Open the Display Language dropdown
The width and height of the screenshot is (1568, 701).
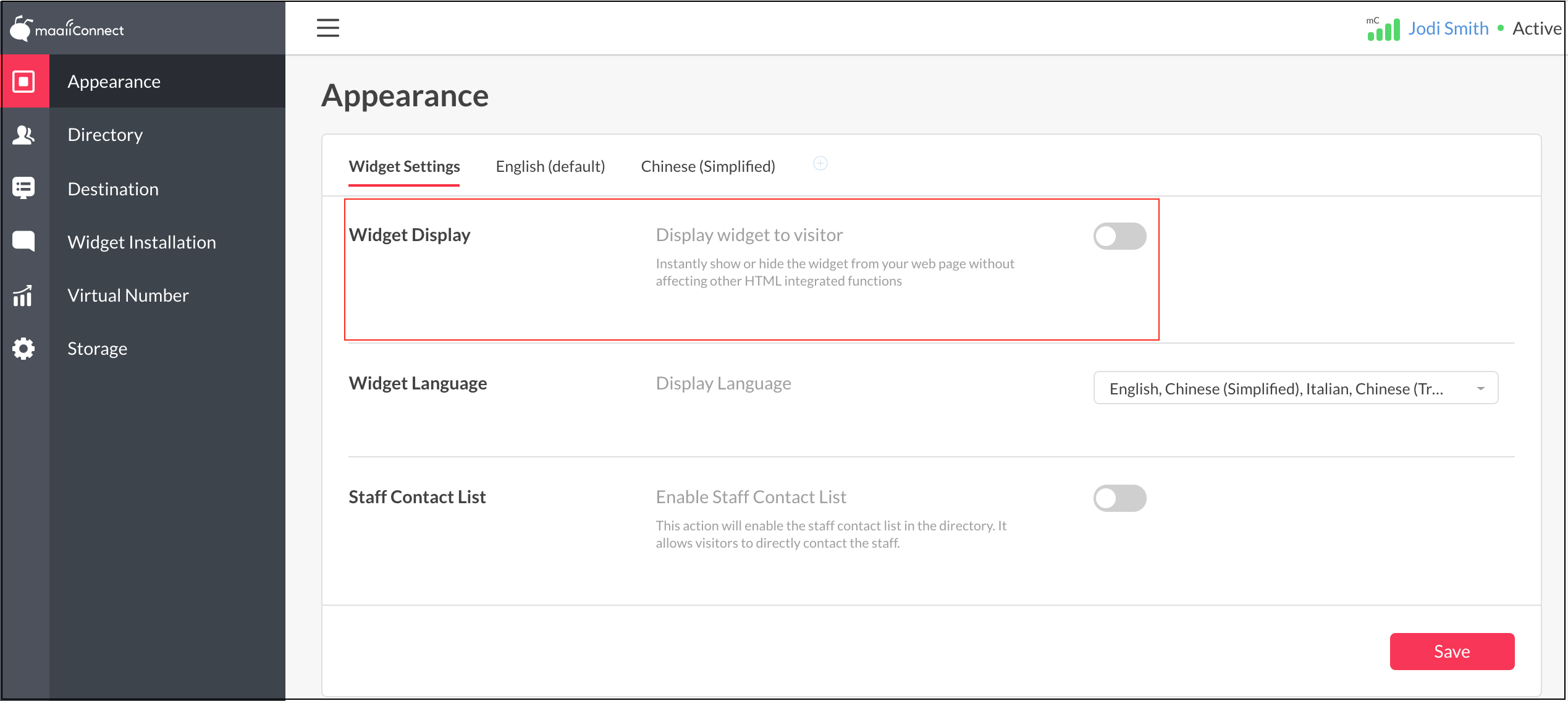(x=1275, y=388)
